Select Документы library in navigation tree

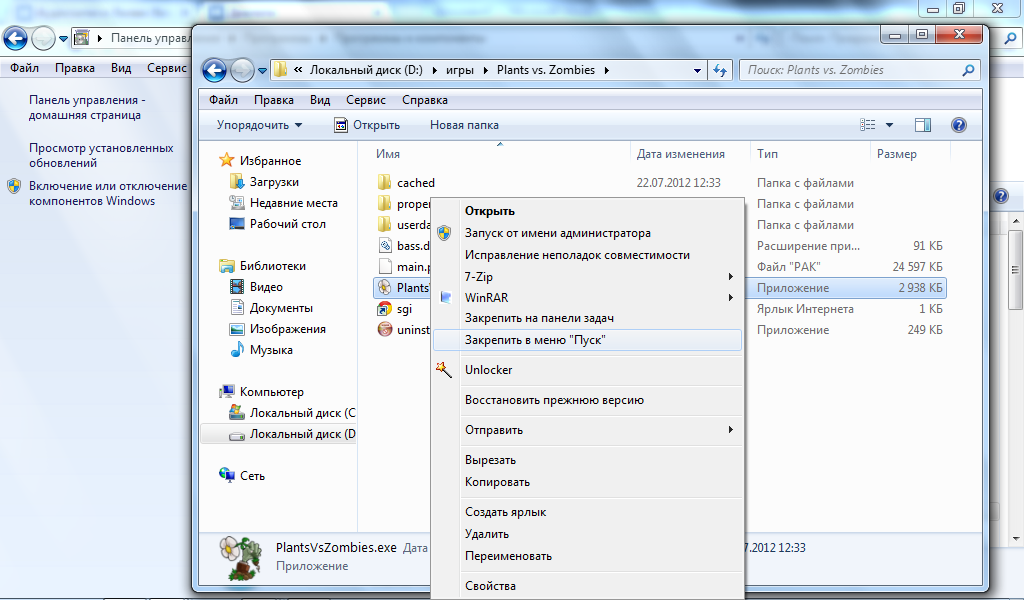[281, 308]
